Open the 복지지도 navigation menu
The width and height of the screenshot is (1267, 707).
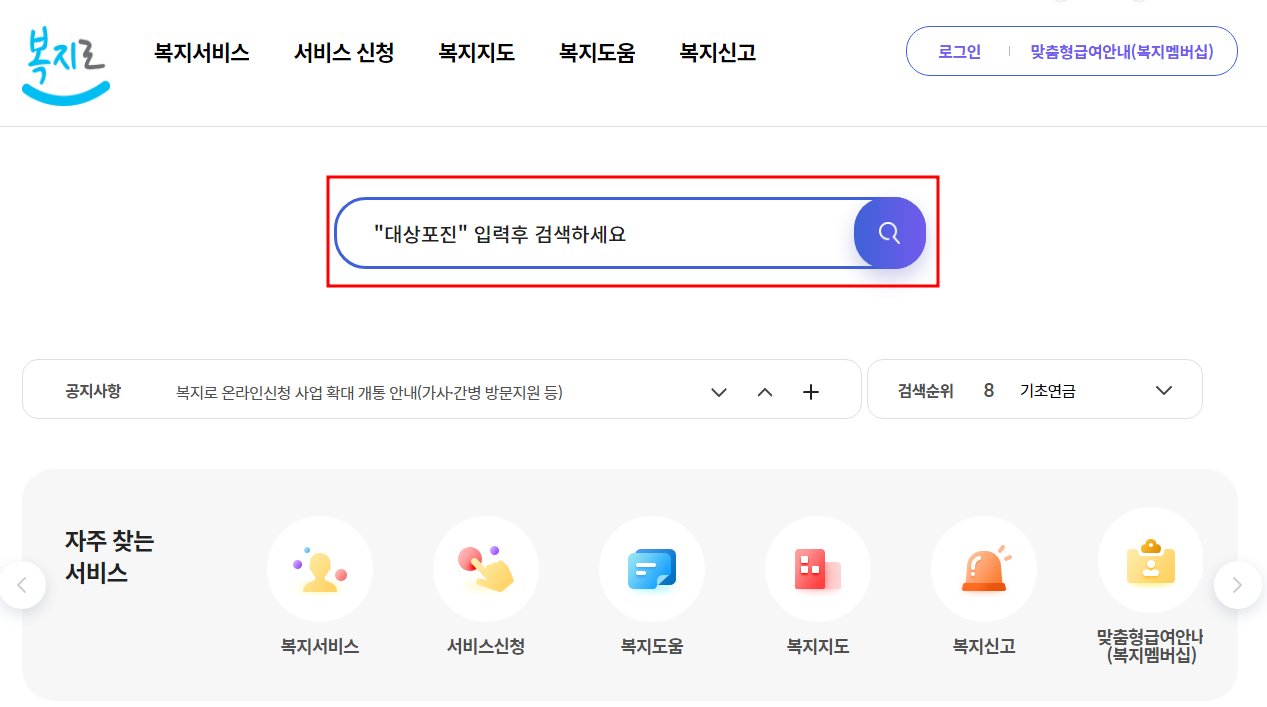pos(476,52)
